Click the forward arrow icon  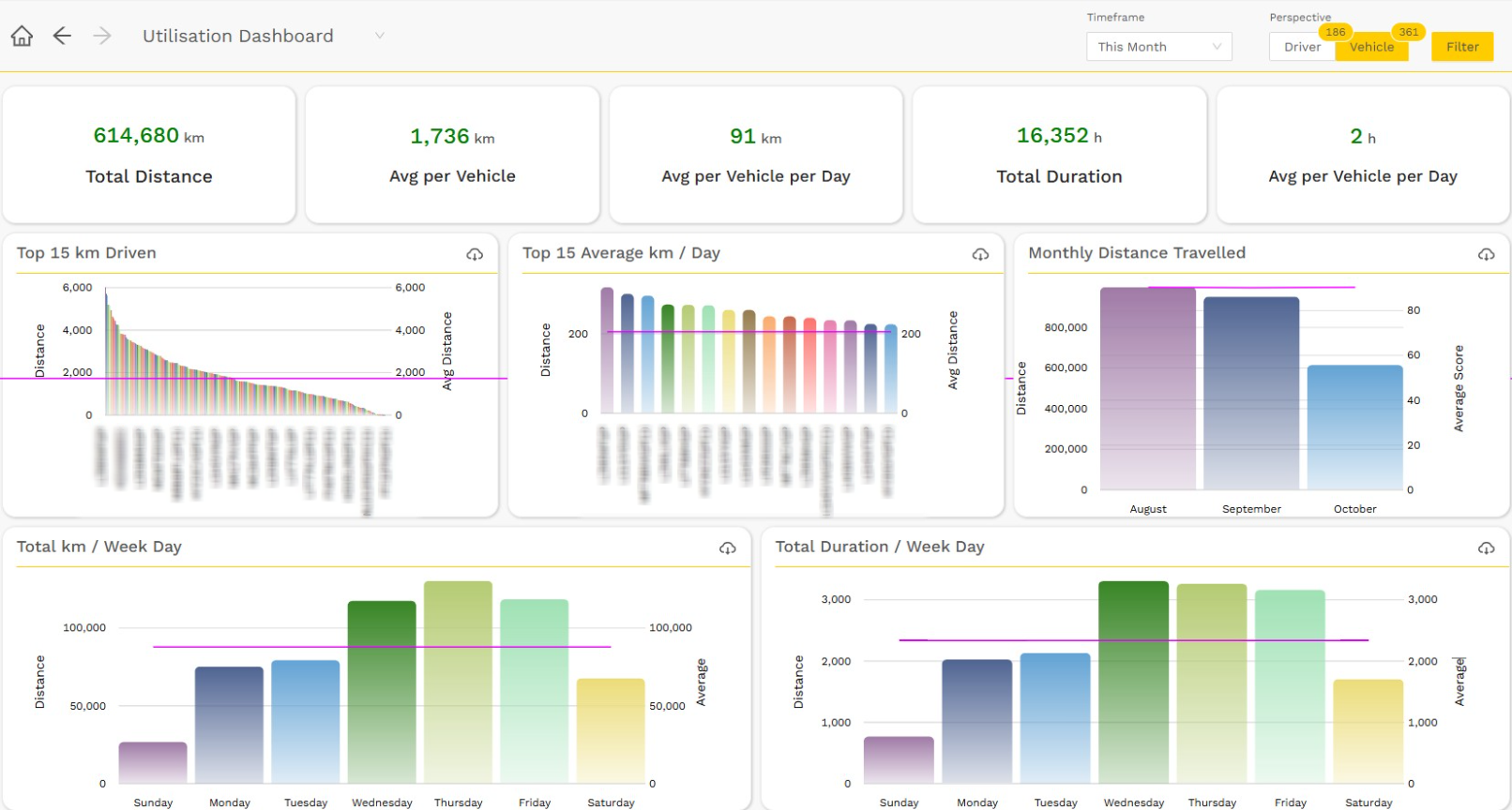[x=102, y=36]
